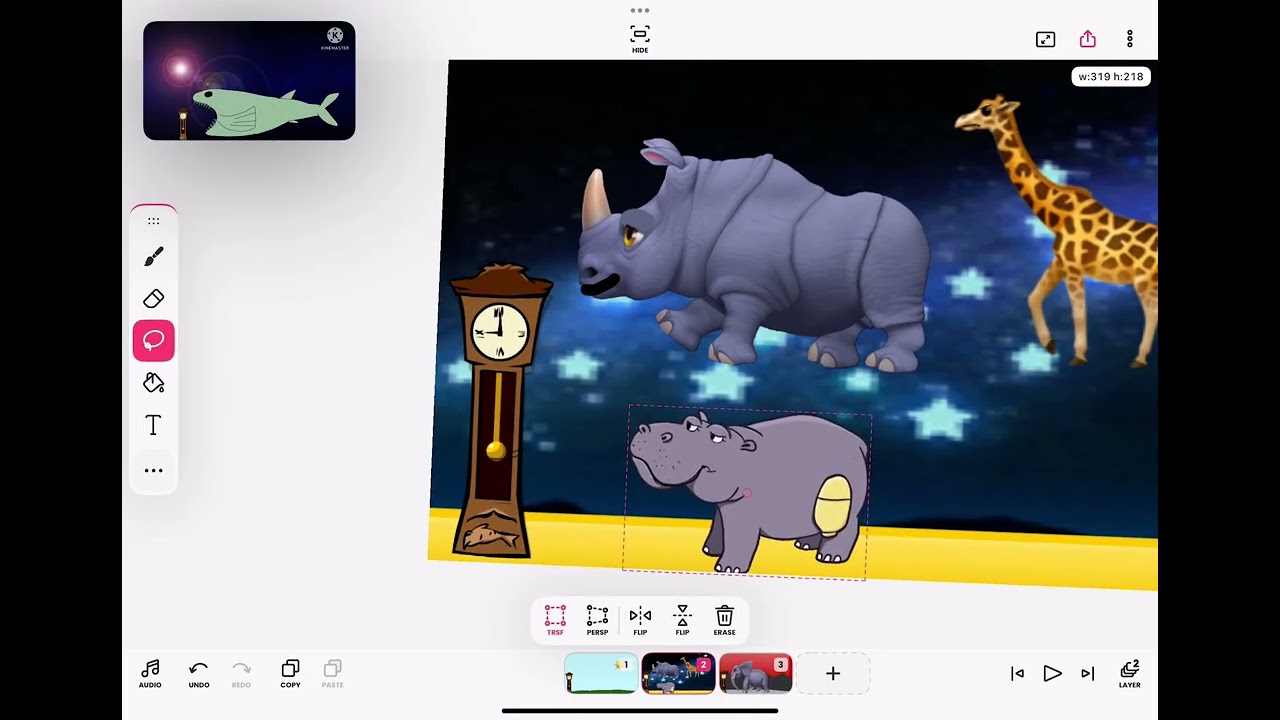Screen dimensions: 1280x720
Task: Click the toolbar grip handle at top
Action: click(x=153, y=221)
